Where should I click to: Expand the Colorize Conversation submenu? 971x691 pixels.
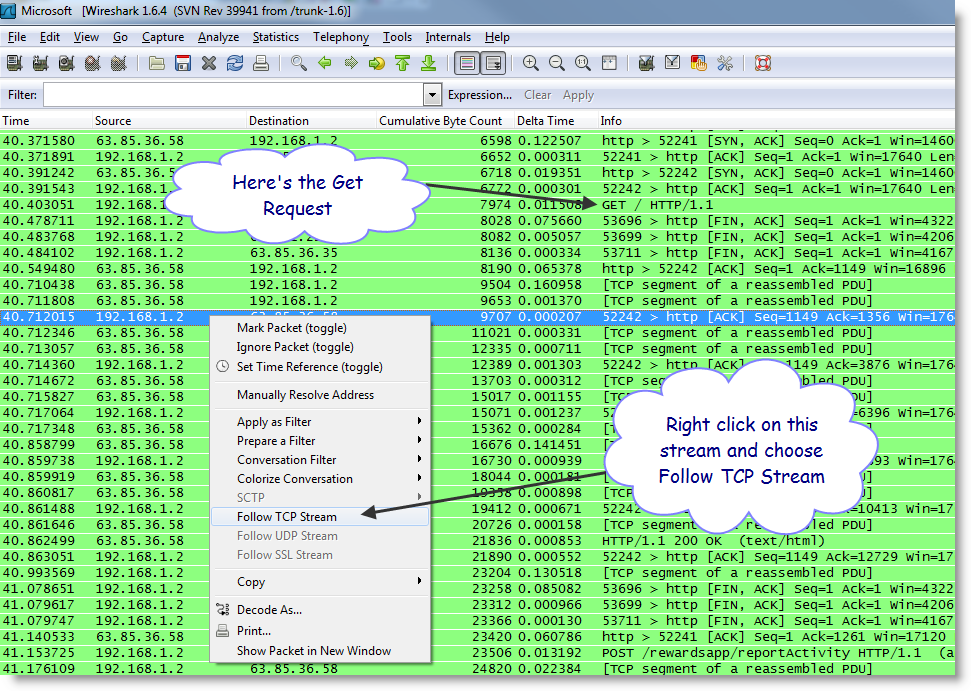pyautogui.click(x=320, y=479)
